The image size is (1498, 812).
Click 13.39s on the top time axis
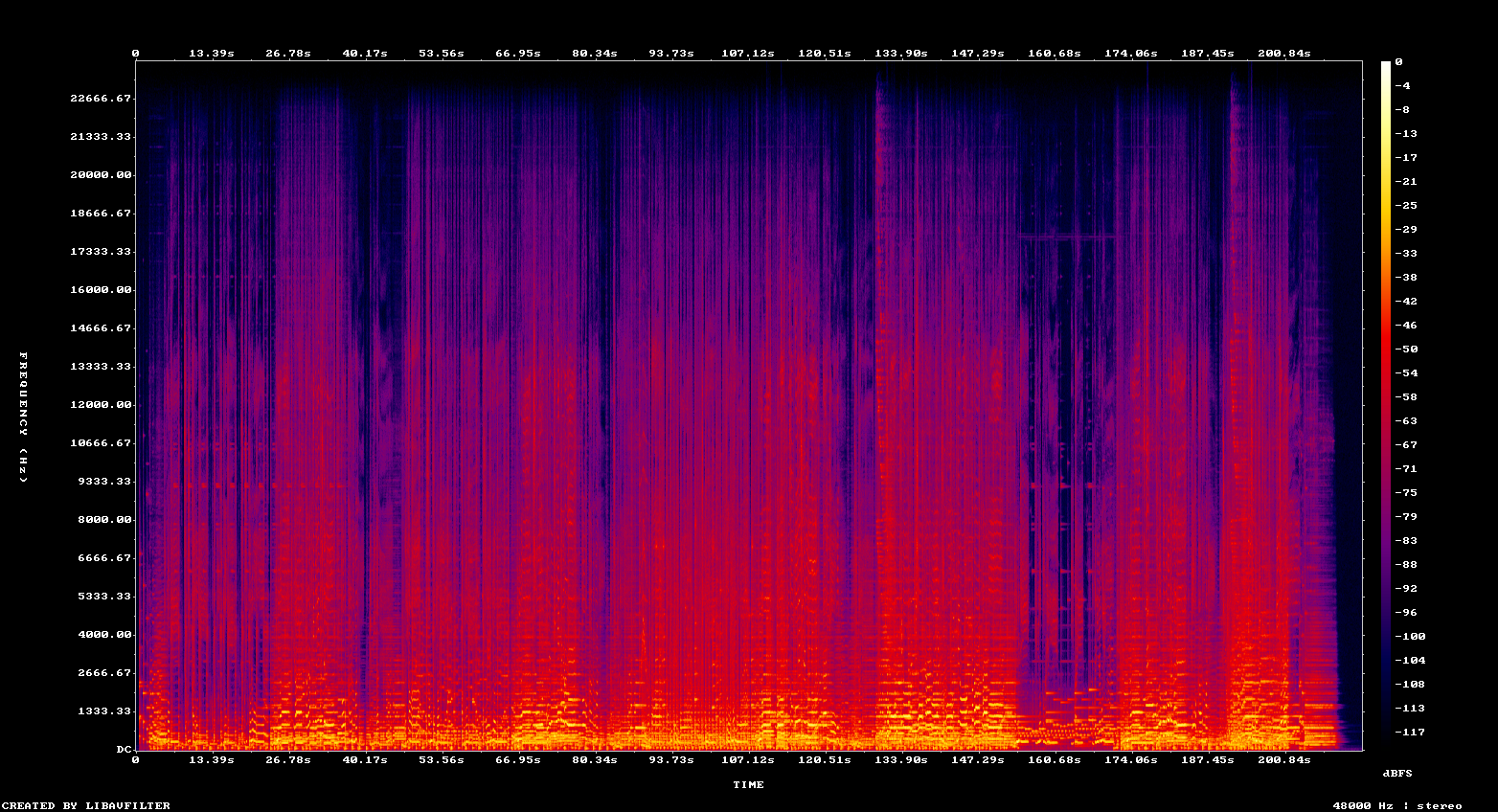pyautogui.click(x=212, y=54)
